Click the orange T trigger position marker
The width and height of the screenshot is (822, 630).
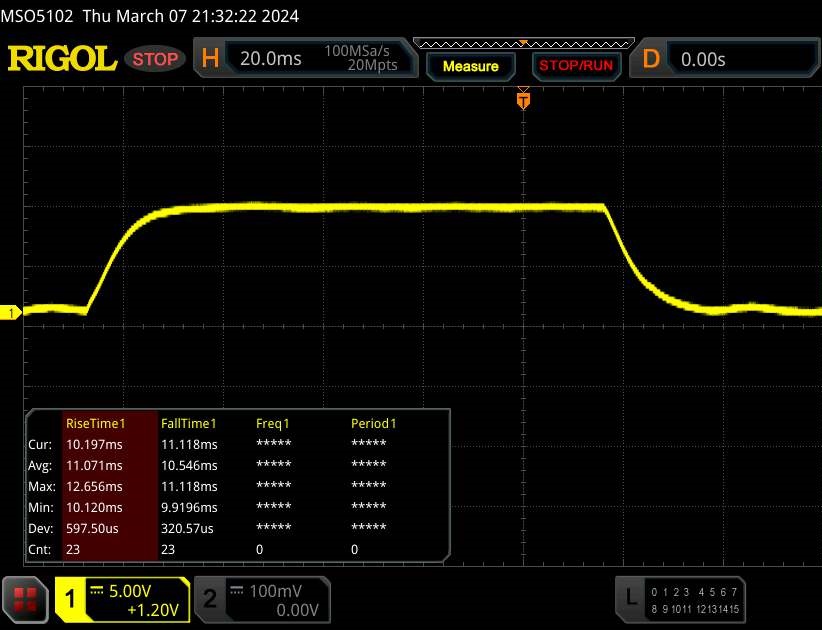click(x=523, y=100)
